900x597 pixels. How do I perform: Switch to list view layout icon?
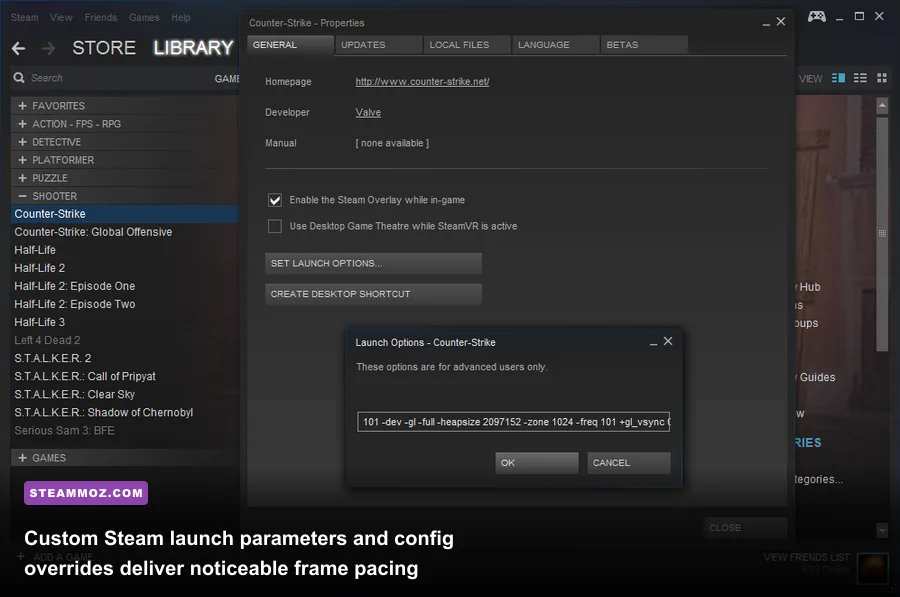click(x=860, y=78)
